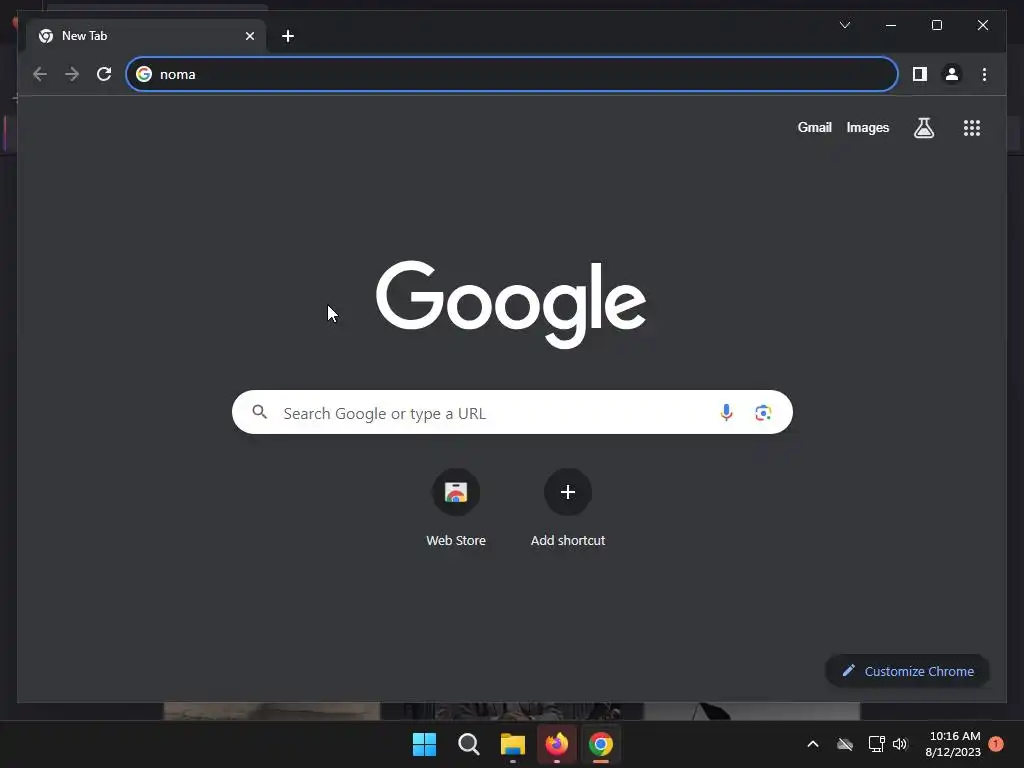Open a new tab with plus button
Screen dimensions: 1024x768
click(x=288, y=36)
